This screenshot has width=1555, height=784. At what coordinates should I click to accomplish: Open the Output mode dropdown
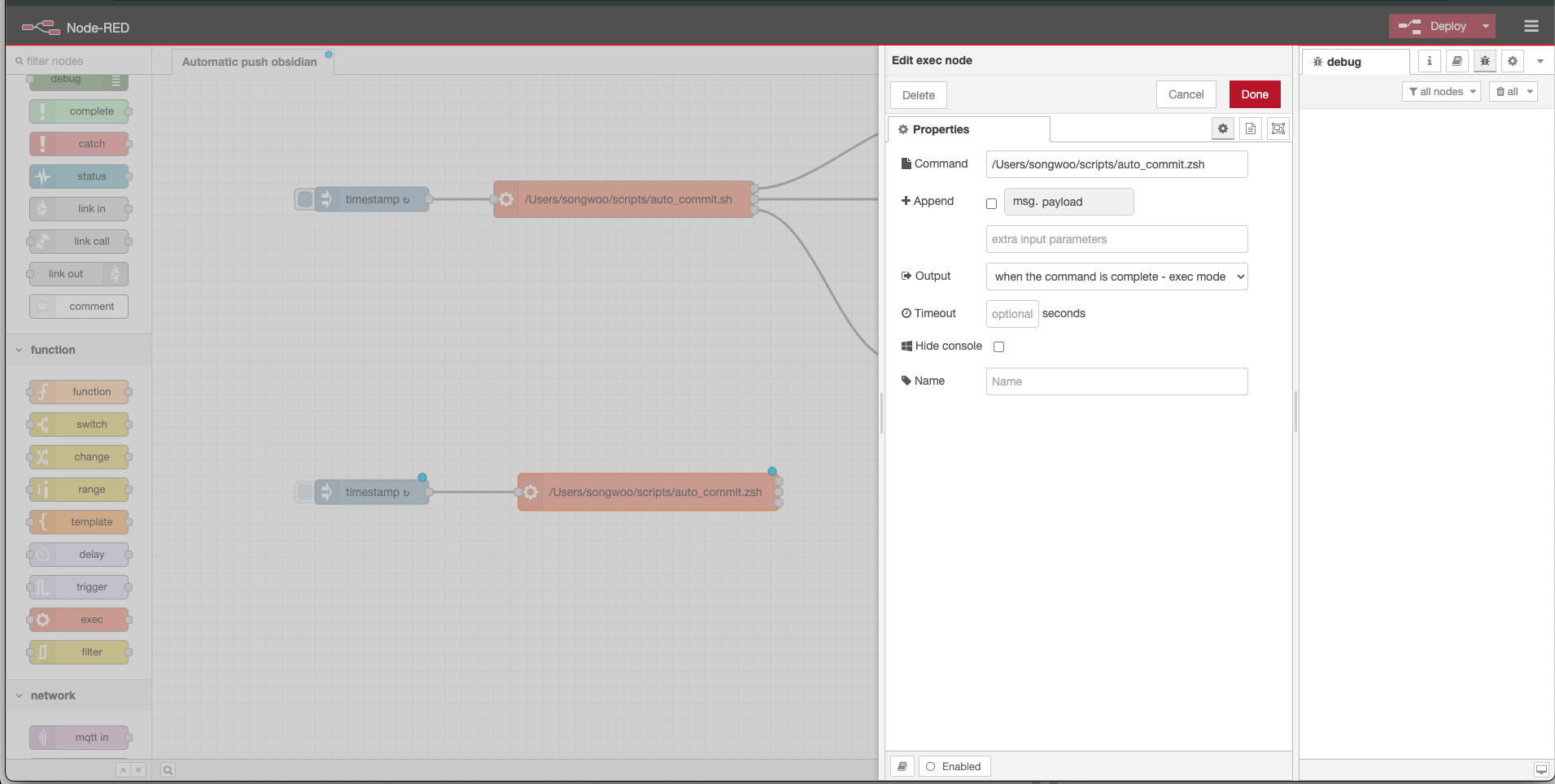[1116, 277]
